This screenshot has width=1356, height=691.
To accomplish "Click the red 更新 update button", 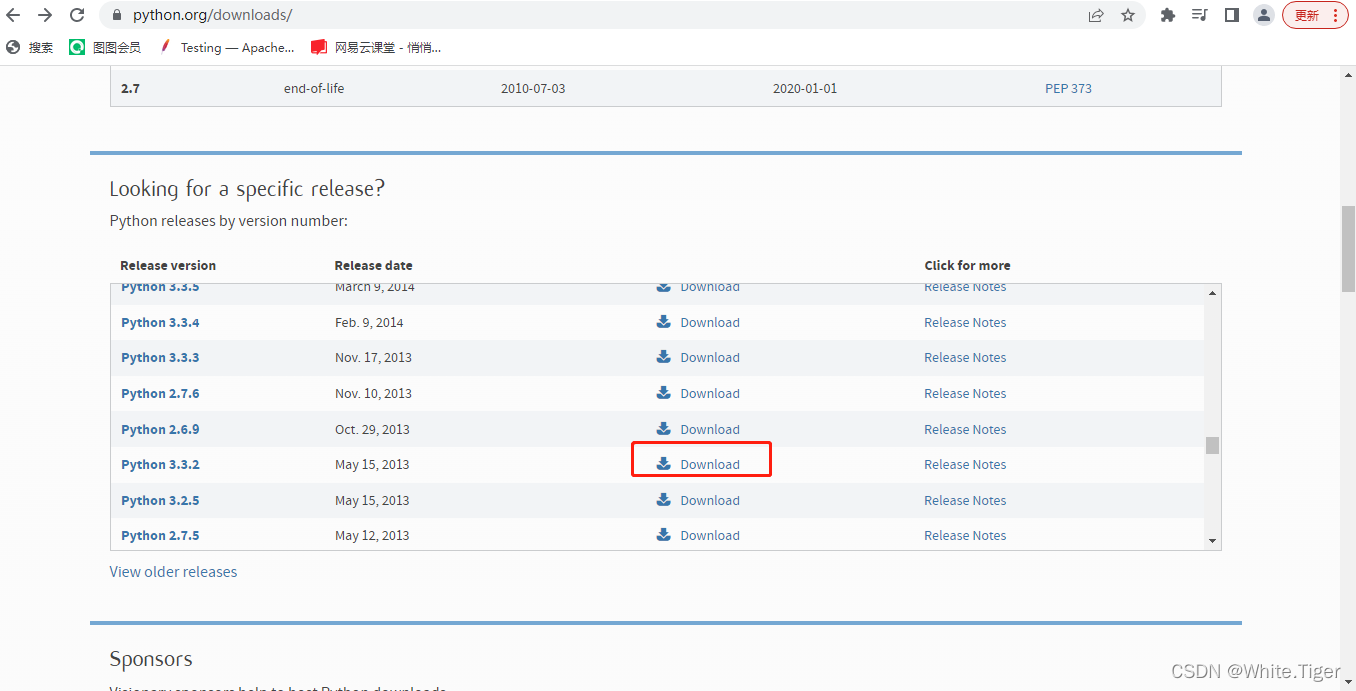I will point(1315,15).
